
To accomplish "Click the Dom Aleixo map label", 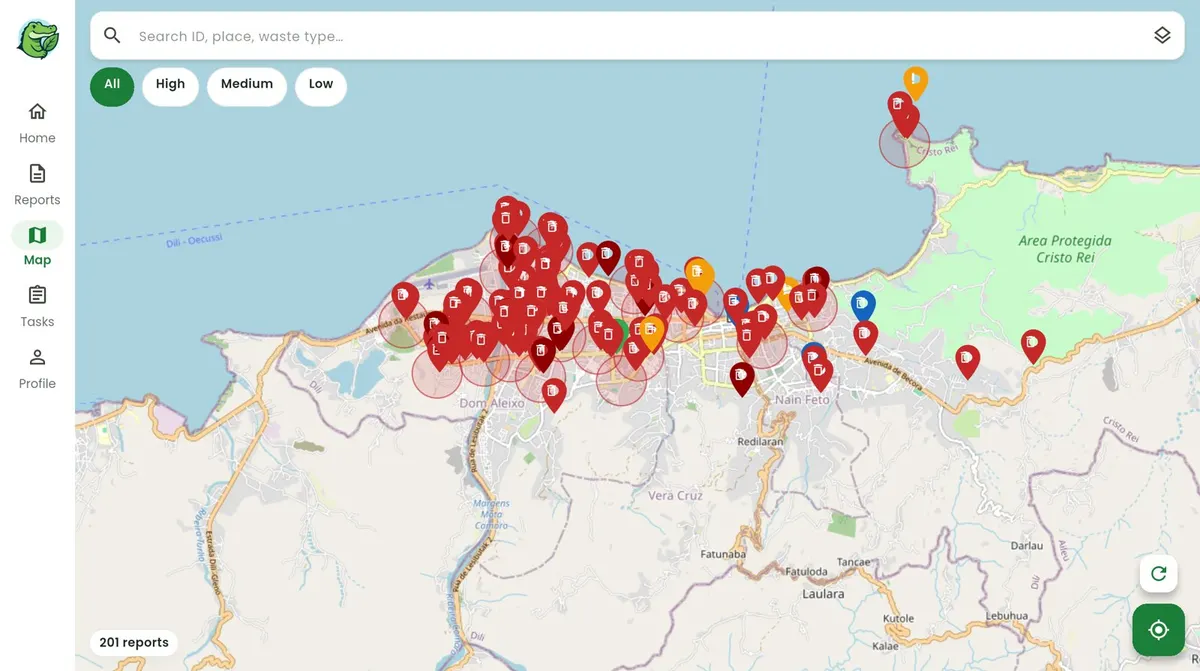I will [491, 403].
